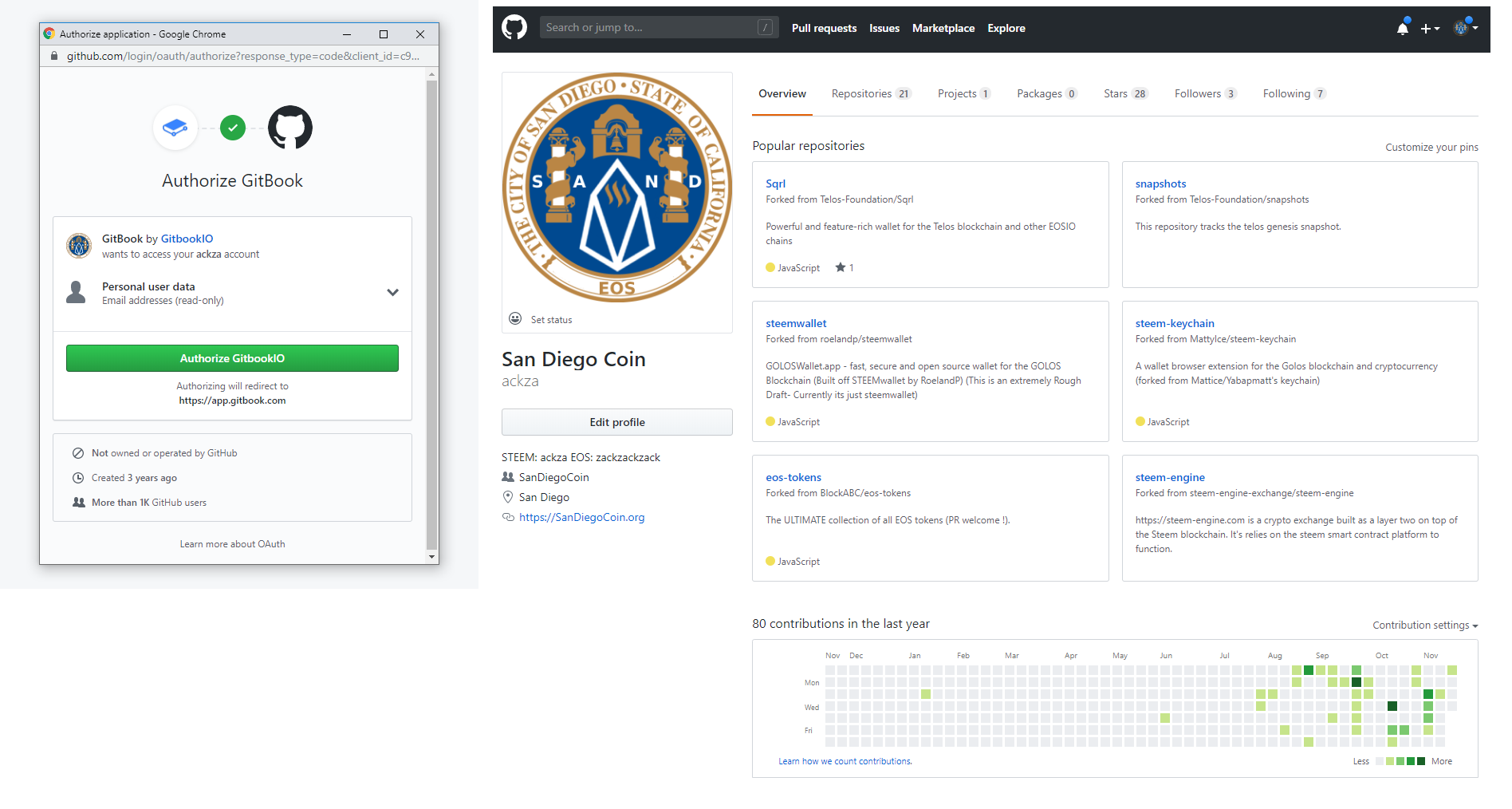1512x809 pixels.
Task: Open the Following tab
Action: (x=1294, y=94)
